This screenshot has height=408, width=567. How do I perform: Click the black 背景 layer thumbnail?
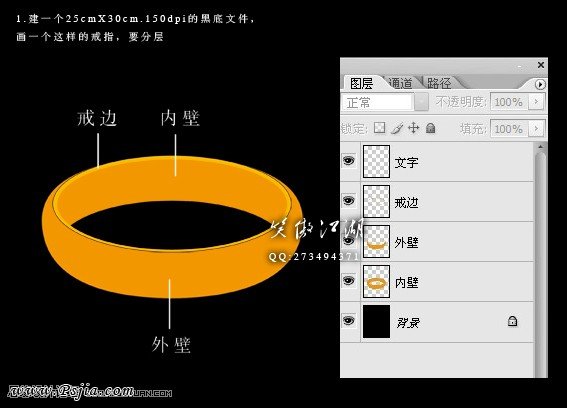376,322
